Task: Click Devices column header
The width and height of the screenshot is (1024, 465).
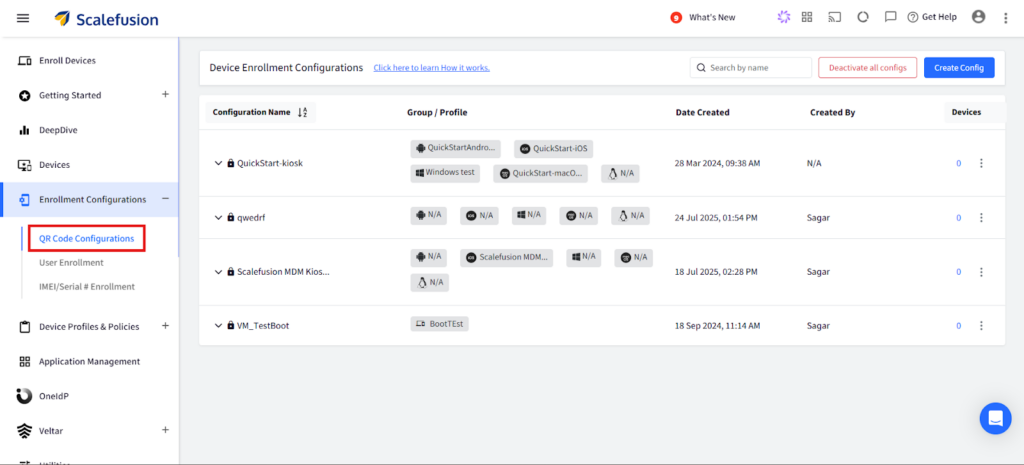Action: [967, 112]
